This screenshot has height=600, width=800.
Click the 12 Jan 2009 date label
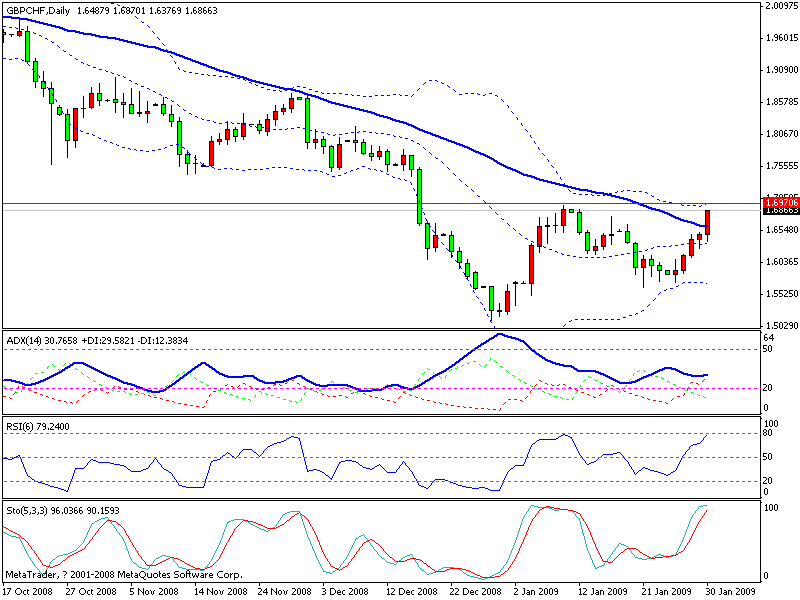click(x=603, y=591)
